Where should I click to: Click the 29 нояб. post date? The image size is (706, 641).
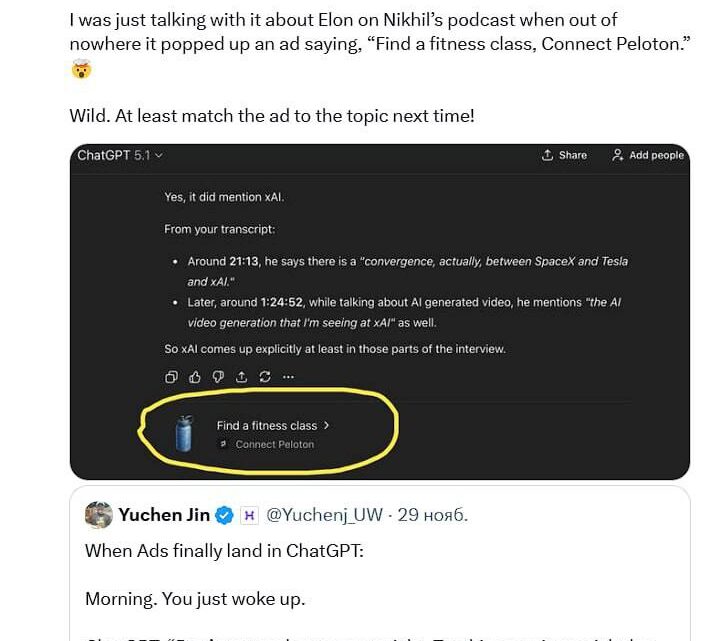(433, 516)
